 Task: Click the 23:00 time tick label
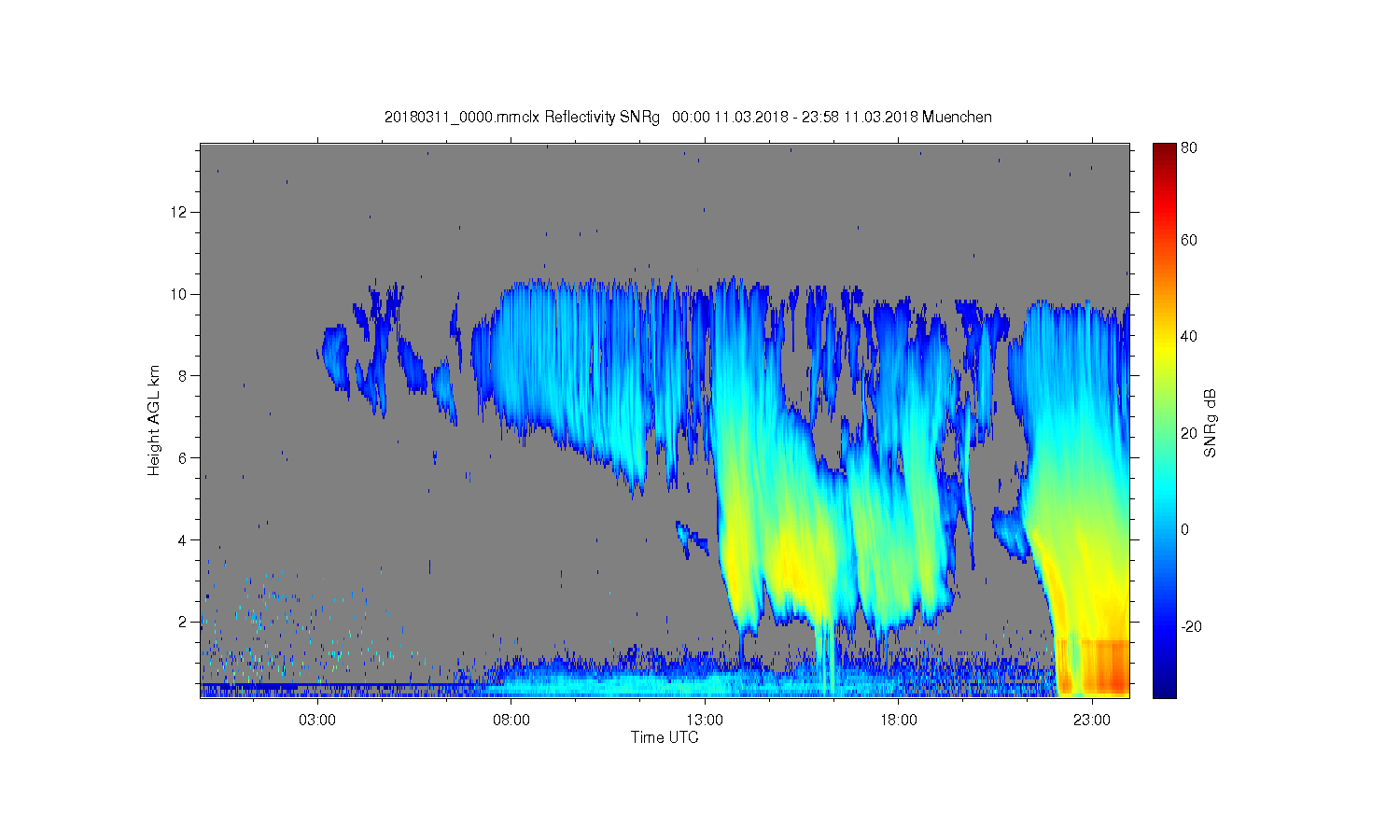tap(1092, 720)
